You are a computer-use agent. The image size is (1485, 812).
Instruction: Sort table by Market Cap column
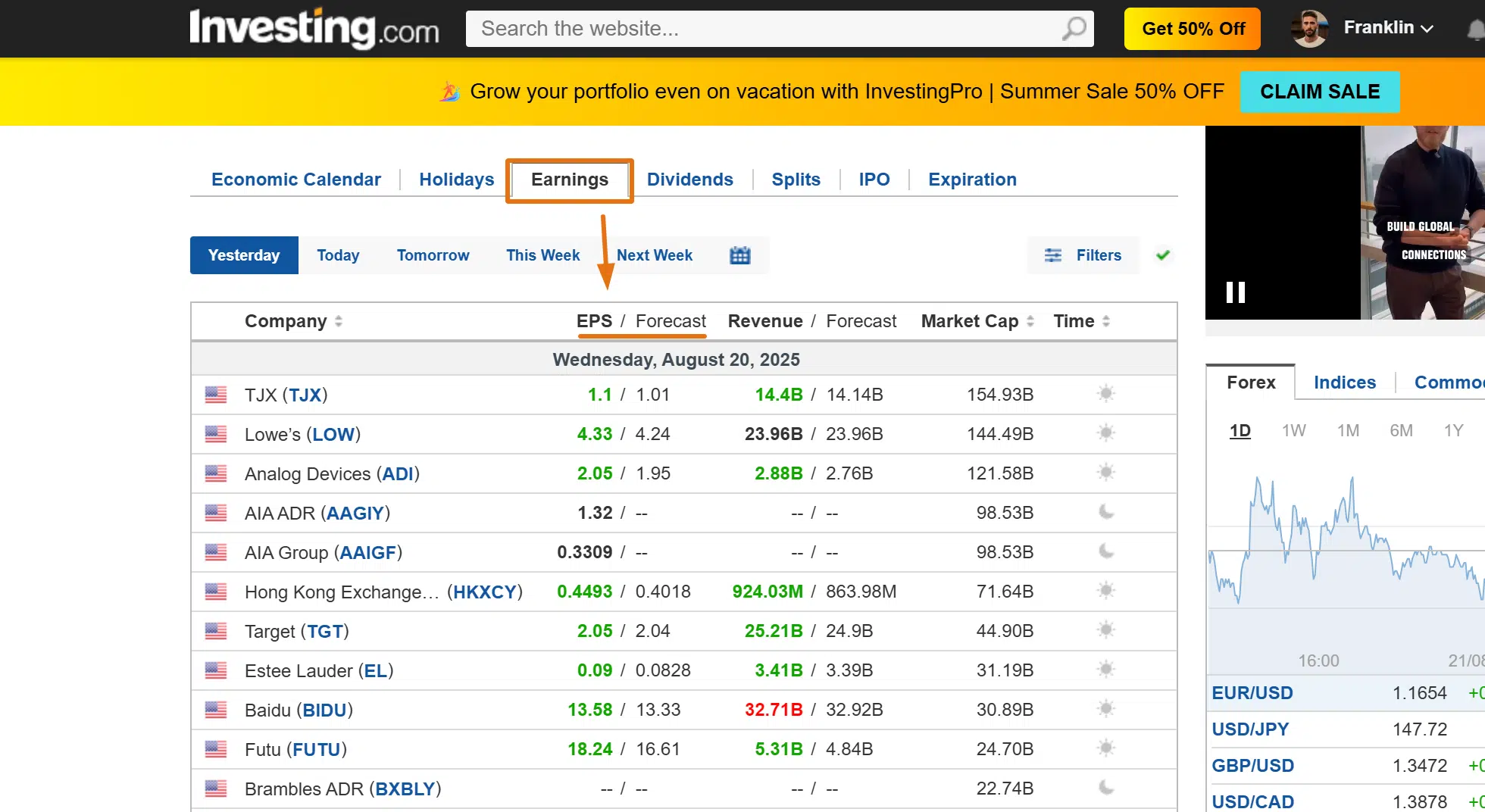(x=977, y=321)
